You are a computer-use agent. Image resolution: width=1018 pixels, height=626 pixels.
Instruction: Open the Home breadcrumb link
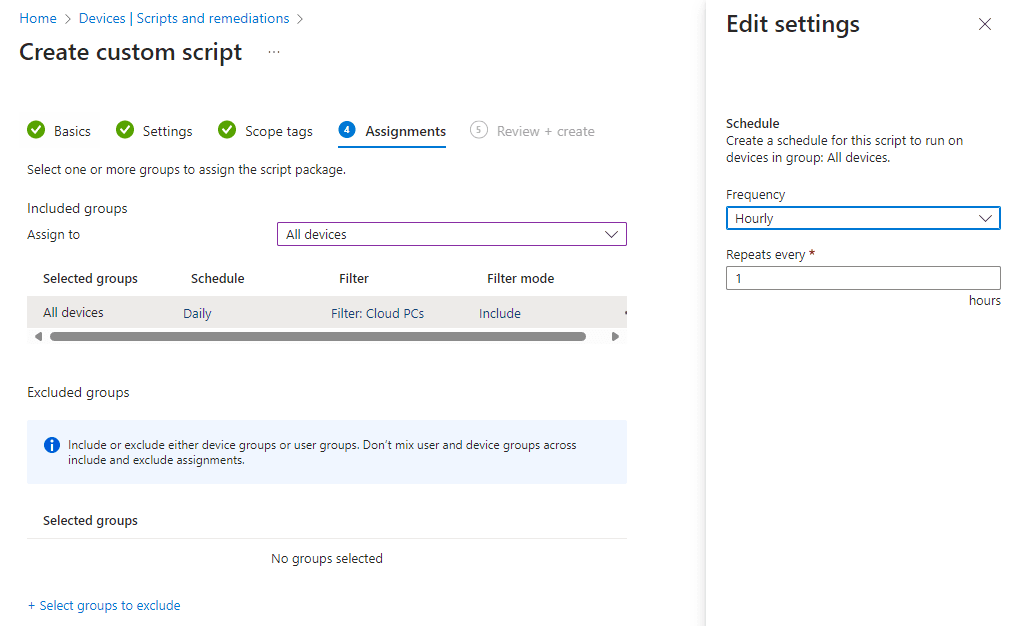38,18
